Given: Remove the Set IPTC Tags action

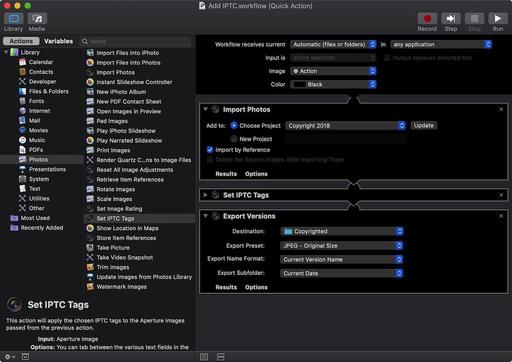Looking at the screenshot, I should coord(501,195).
